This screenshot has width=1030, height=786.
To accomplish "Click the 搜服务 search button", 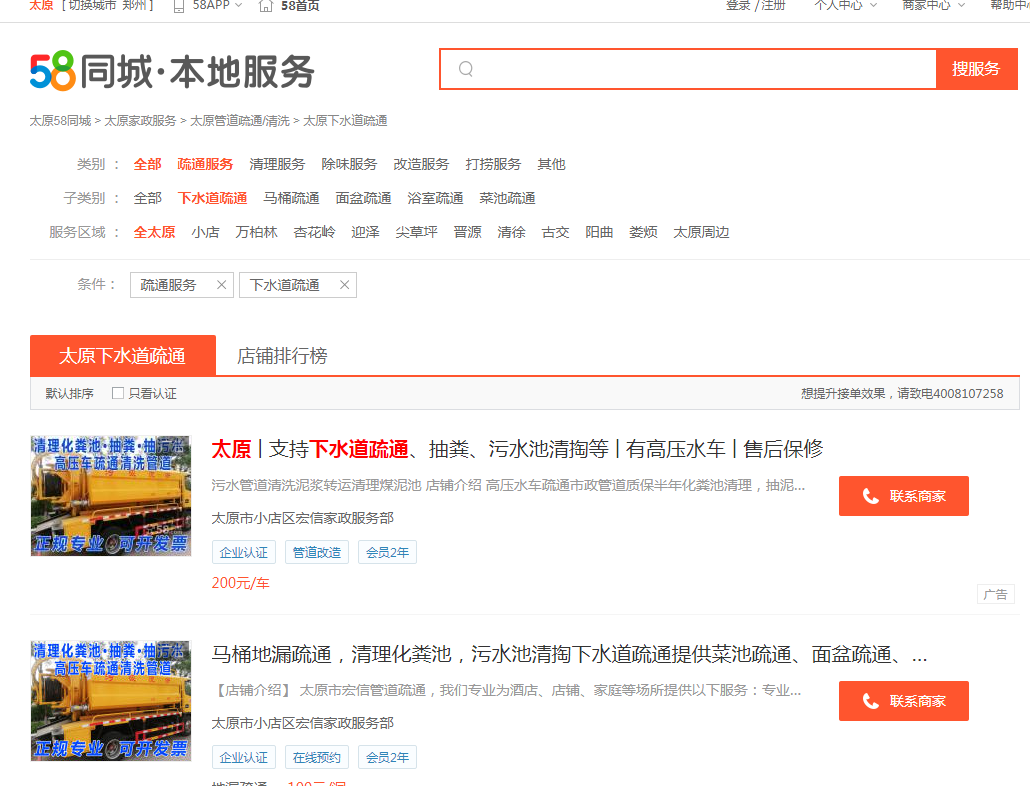I will (976, 69).
